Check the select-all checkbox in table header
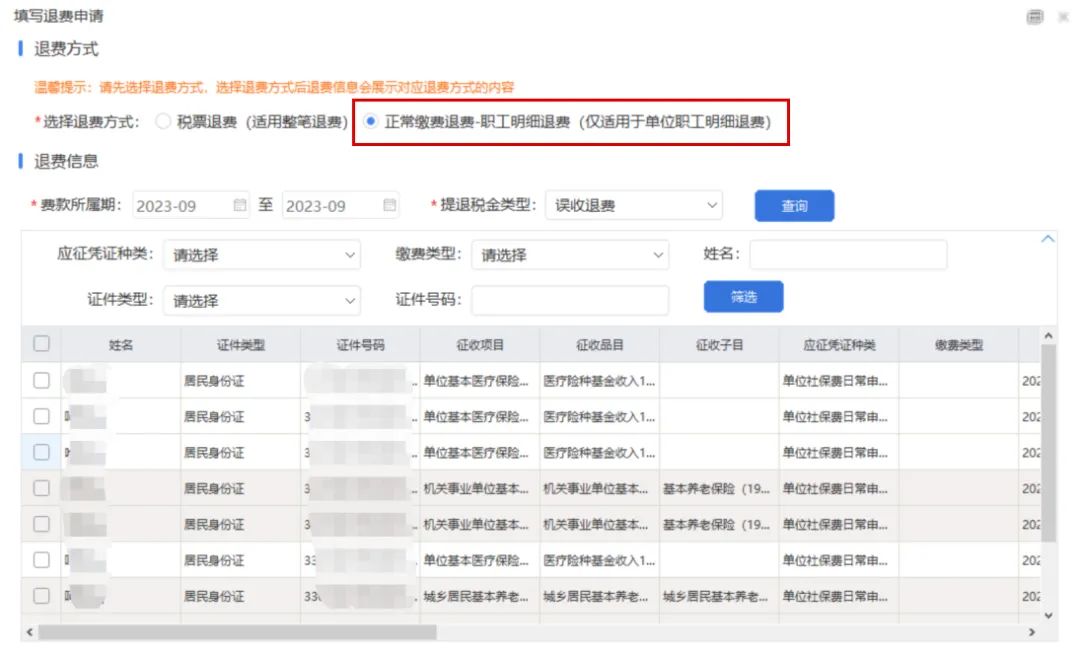This screenshot has width=1080, height=655. 41,343
